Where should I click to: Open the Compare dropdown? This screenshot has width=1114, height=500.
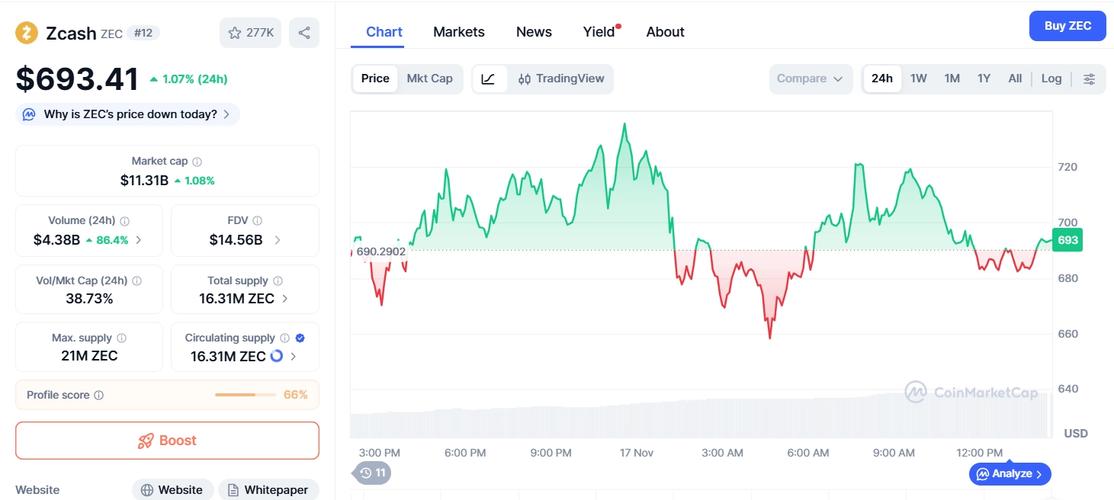click(x=810, y=79)
